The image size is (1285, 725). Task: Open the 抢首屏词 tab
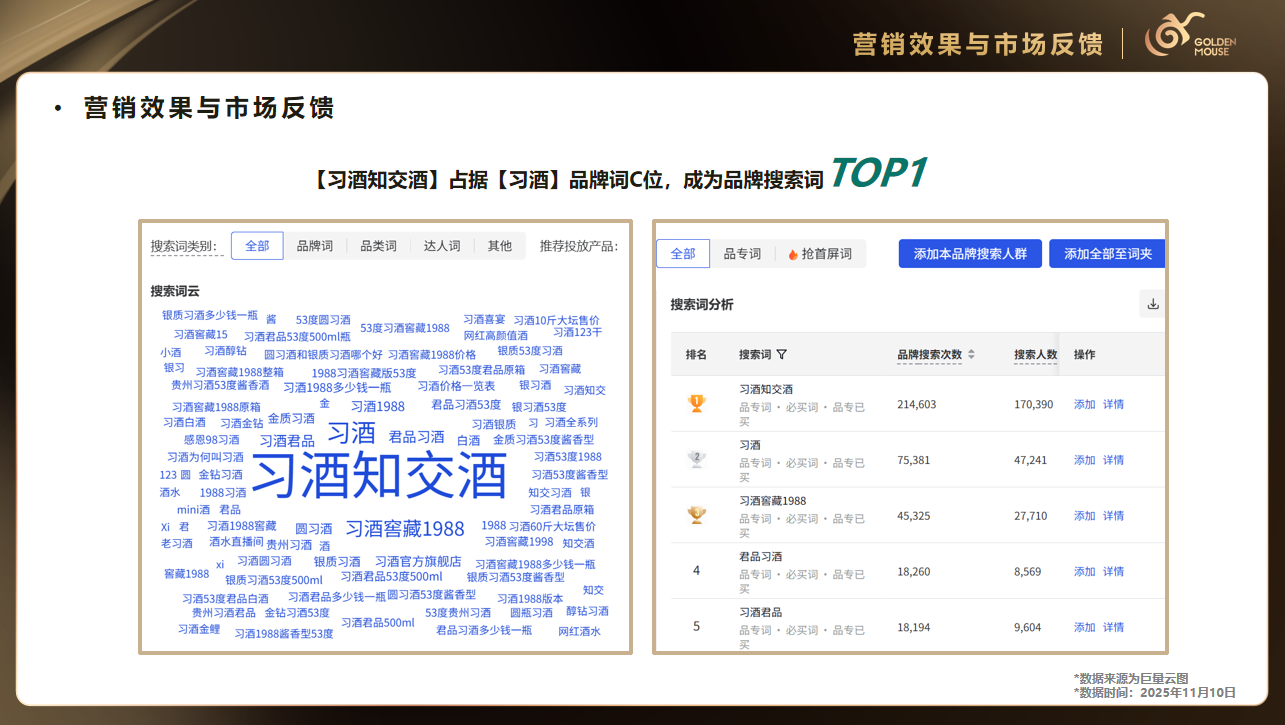click(x=820, y=254)
